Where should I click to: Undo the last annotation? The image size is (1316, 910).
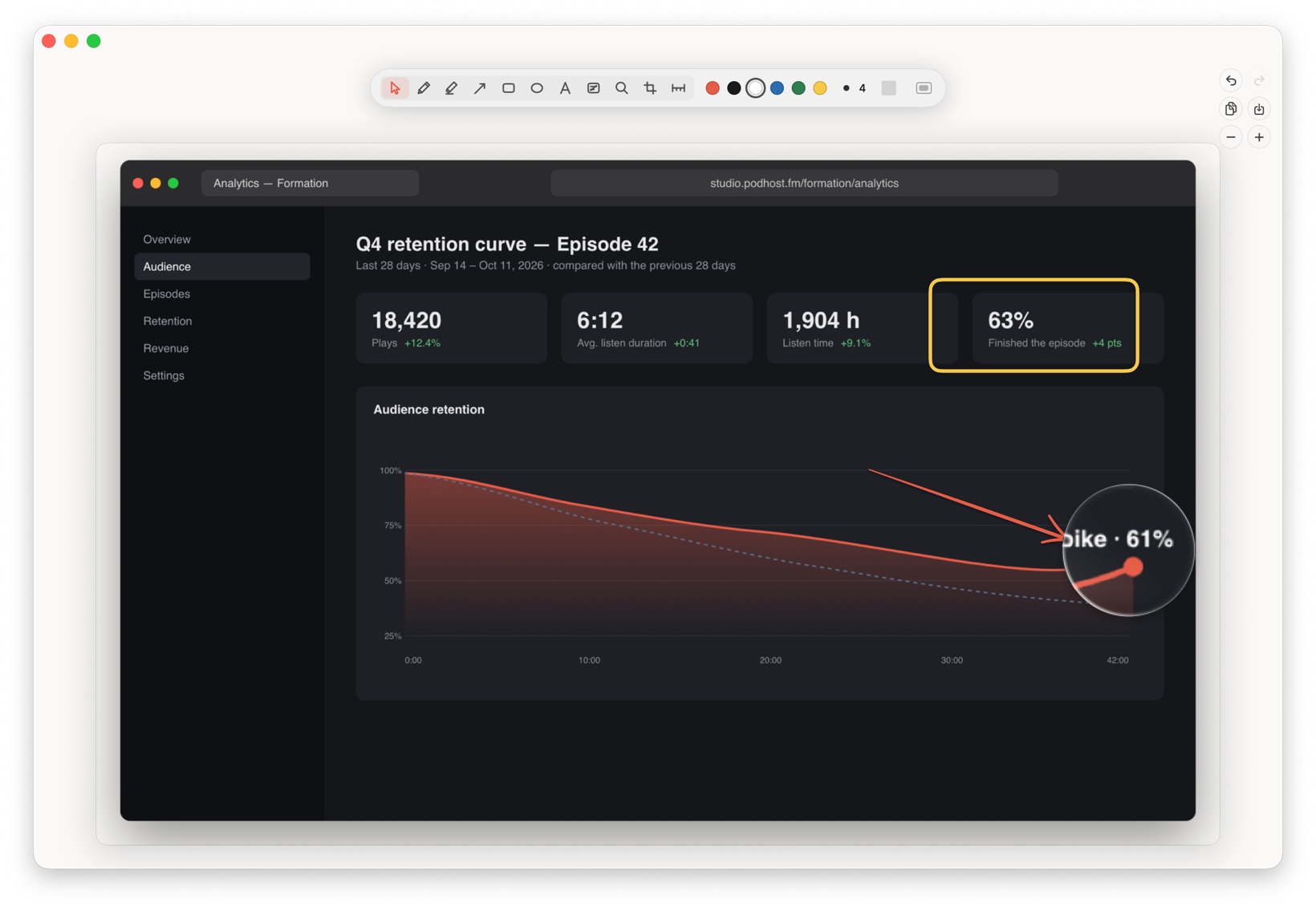(x=1231, y=80)
